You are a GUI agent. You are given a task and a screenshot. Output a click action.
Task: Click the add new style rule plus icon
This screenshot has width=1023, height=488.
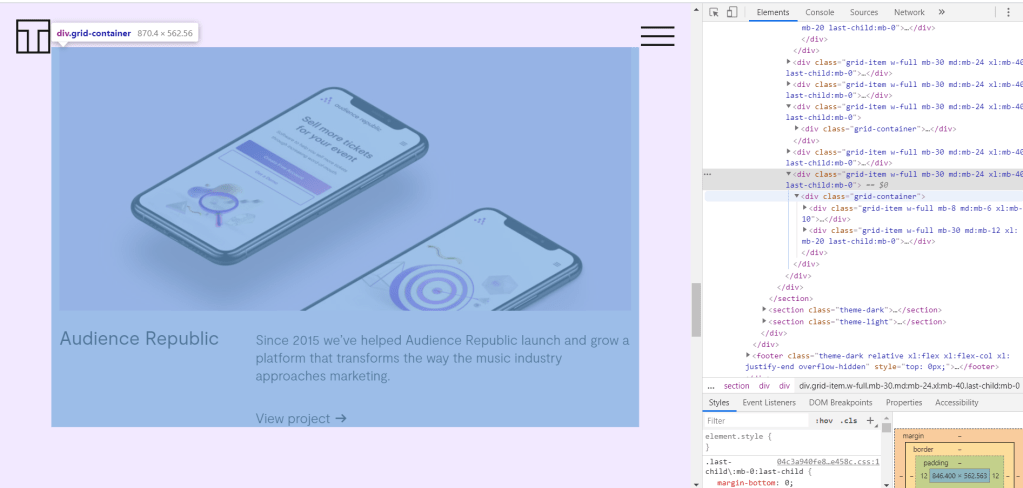pyautogui.click(x=870, y=421)
